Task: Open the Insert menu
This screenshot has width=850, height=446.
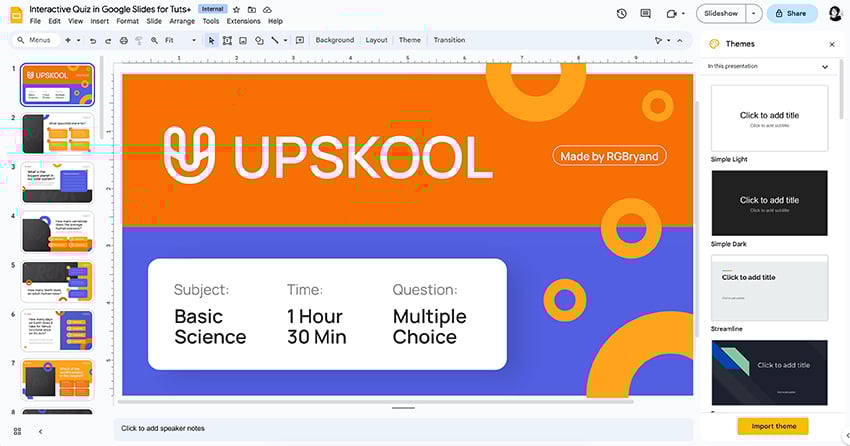Action: pyautogui.click(x=100, y=21)
